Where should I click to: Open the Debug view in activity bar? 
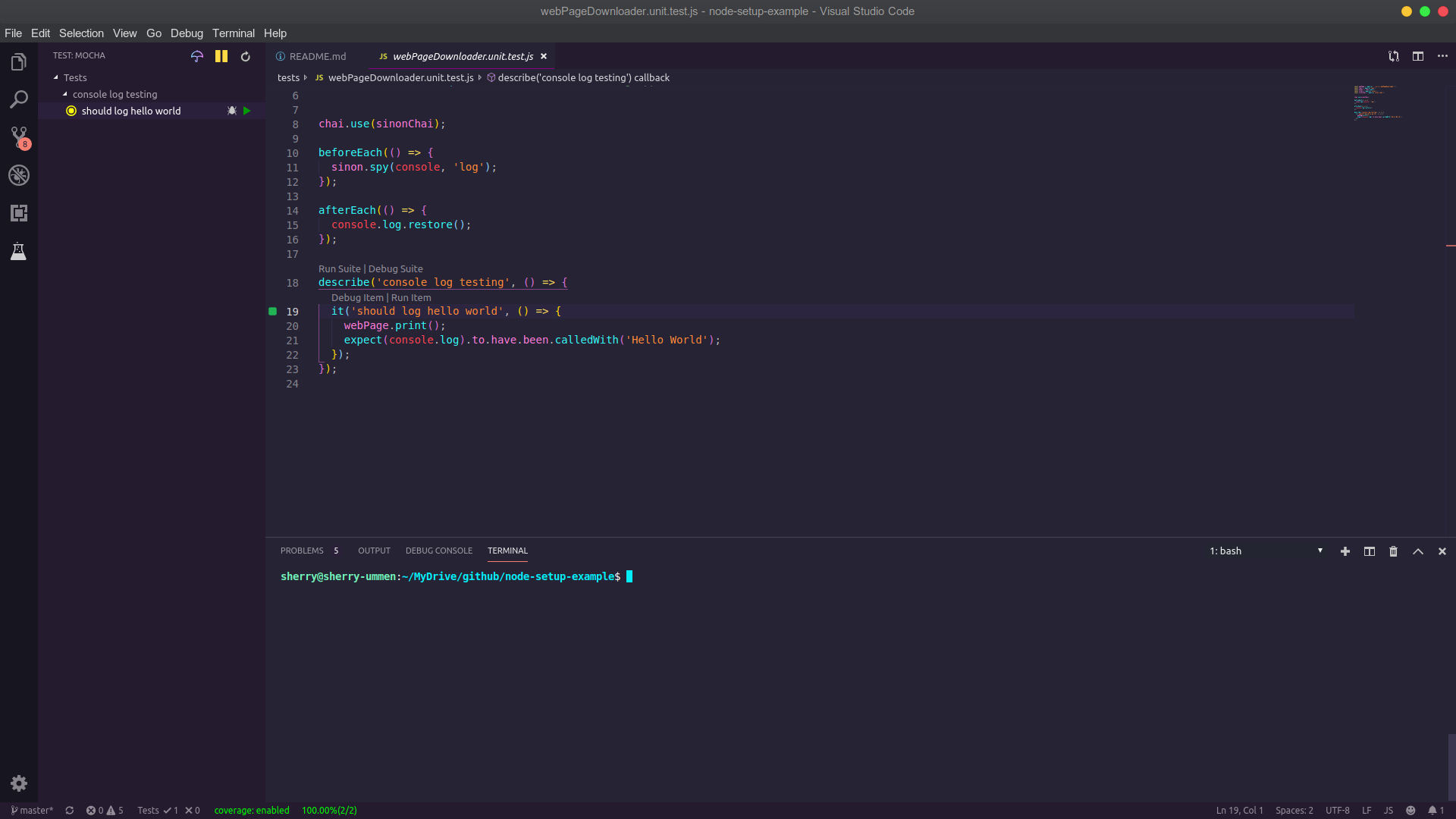[x=19, y=175]
